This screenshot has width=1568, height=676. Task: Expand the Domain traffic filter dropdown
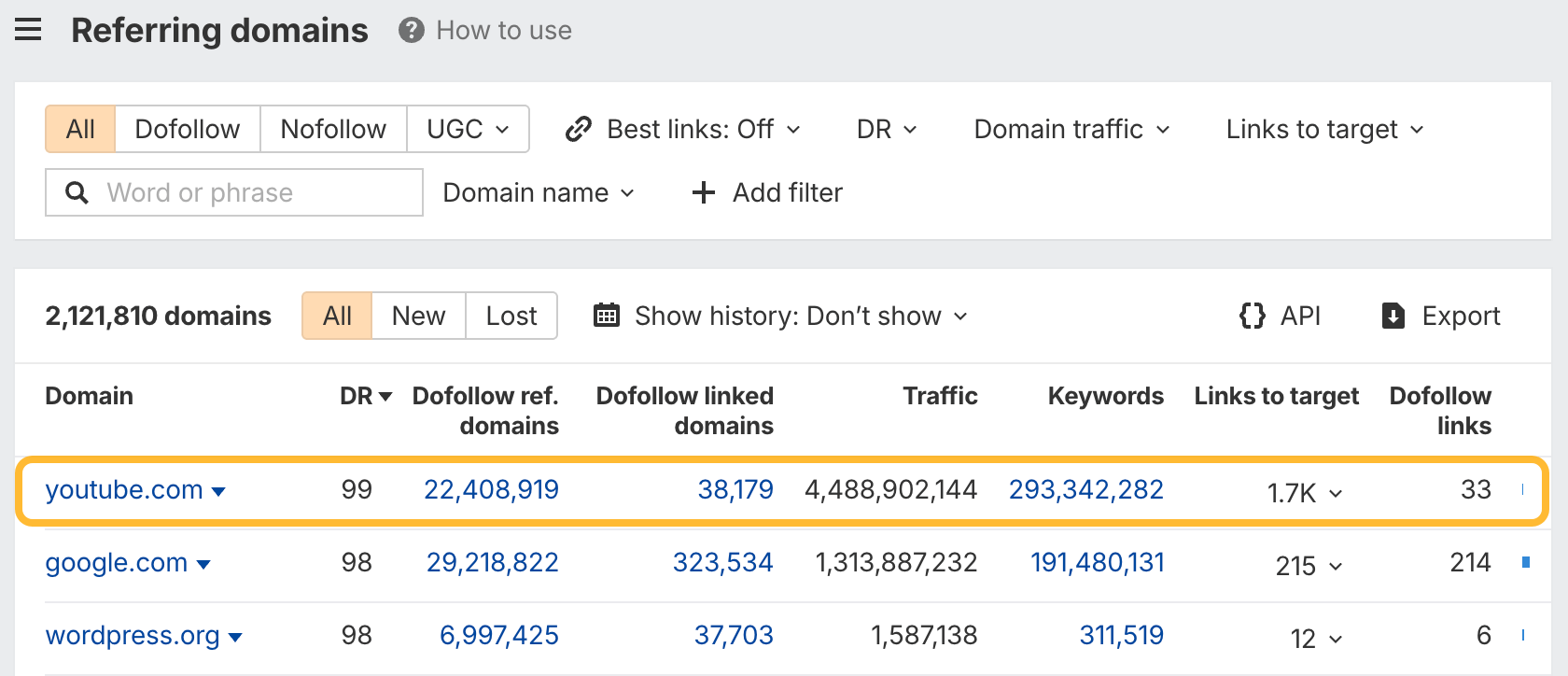pyautogui.click(x=1071, y=129)
